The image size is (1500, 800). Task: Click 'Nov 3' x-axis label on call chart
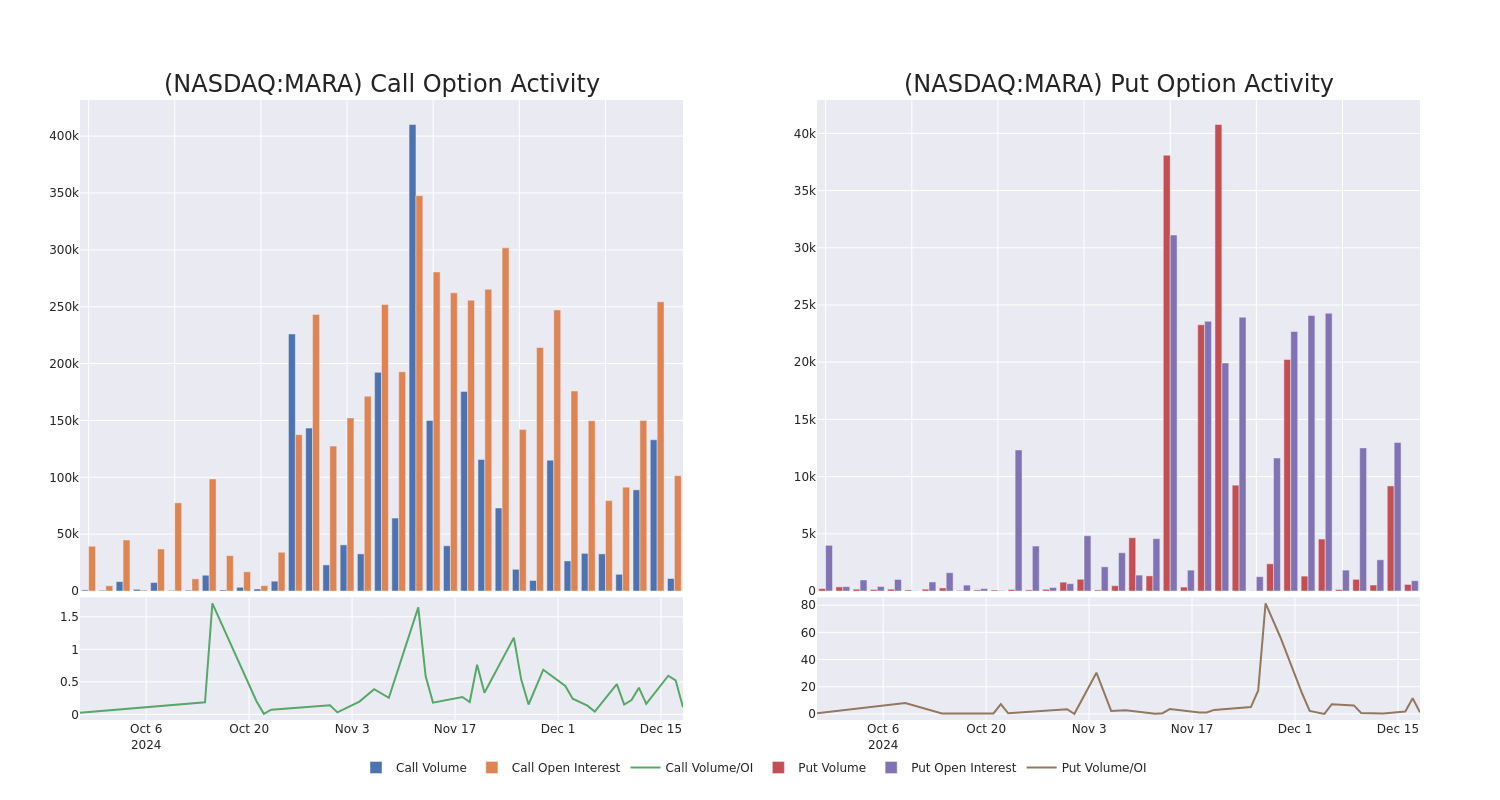pyautogui.click(x=352, y=729)
